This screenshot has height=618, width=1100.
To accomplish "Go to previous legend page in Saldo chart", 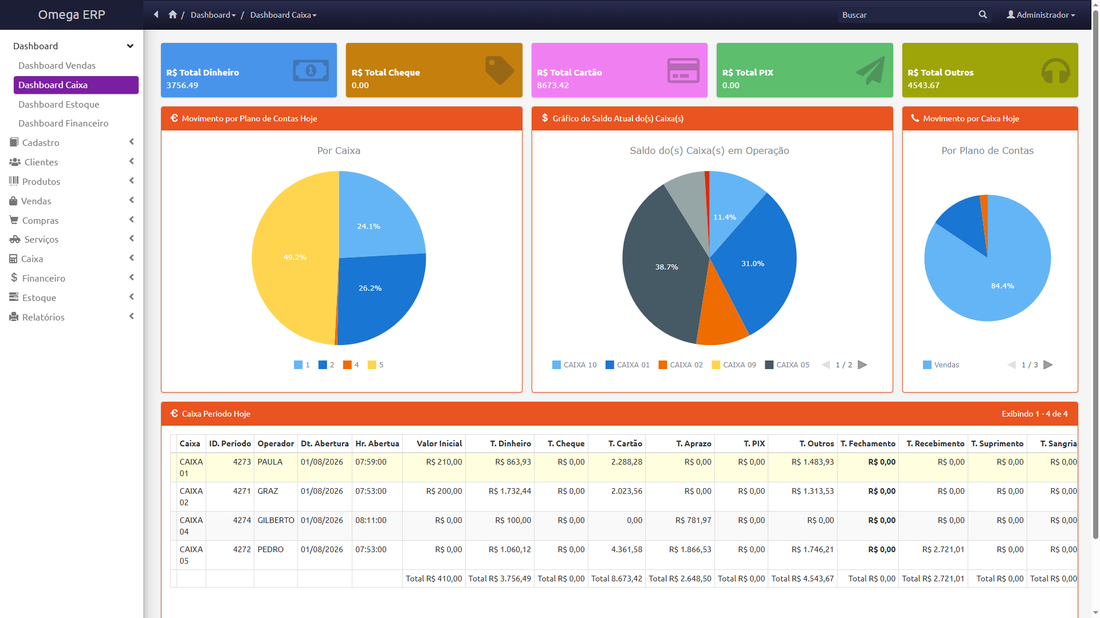I will pos(826,365).
